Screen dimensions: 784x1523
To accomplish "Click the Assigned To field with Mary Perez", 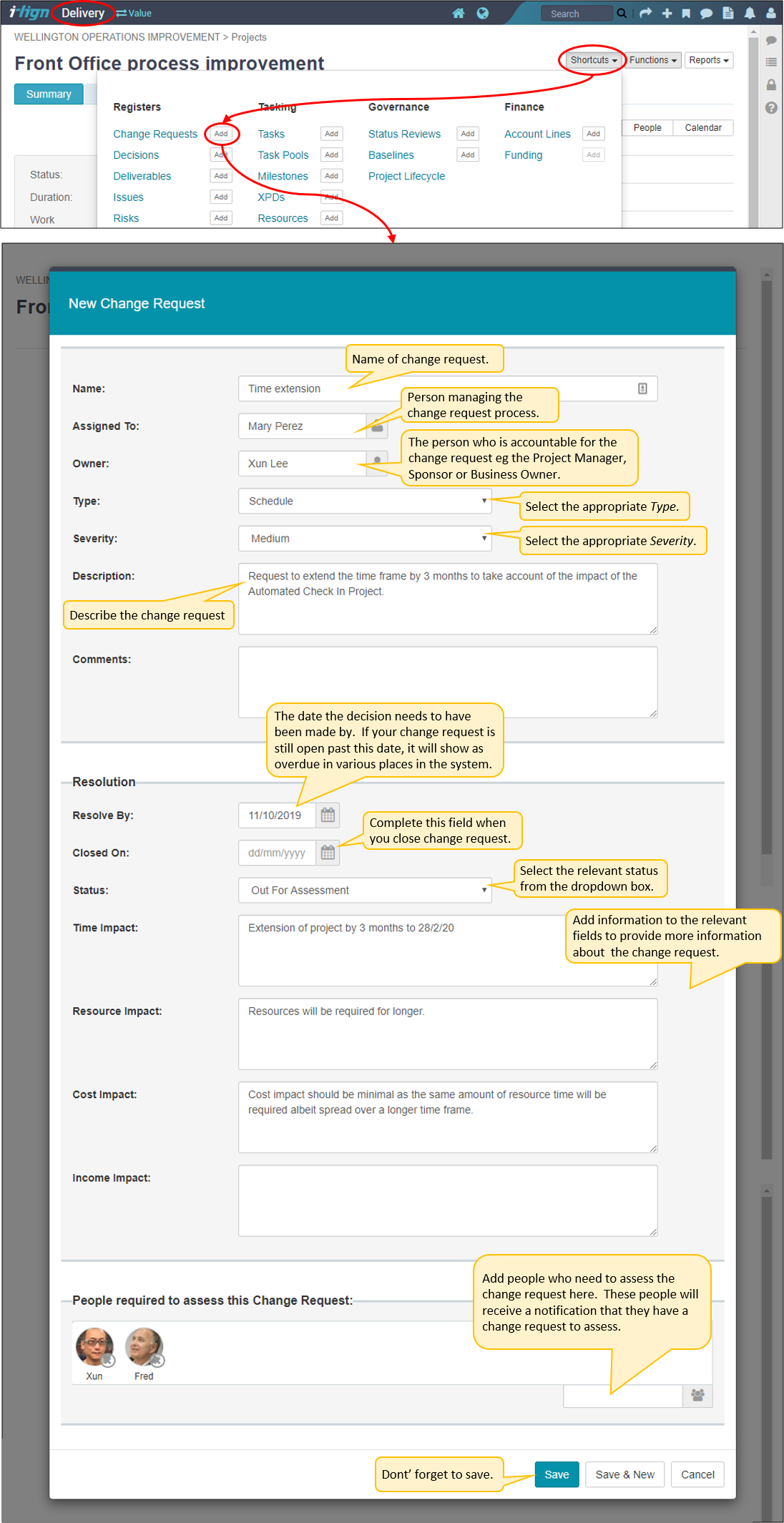I will click(x=303, y=426).
